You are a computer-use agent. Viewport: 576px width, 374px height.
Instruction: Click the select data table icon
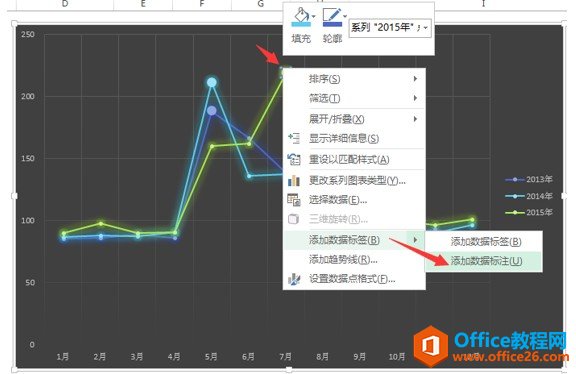(x=294, y=200)
